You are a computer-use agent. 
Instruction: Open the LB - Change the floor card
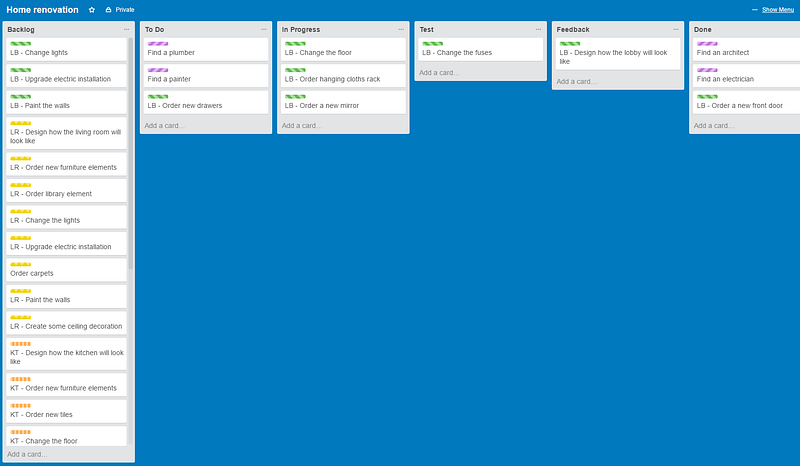coord(343,50)
